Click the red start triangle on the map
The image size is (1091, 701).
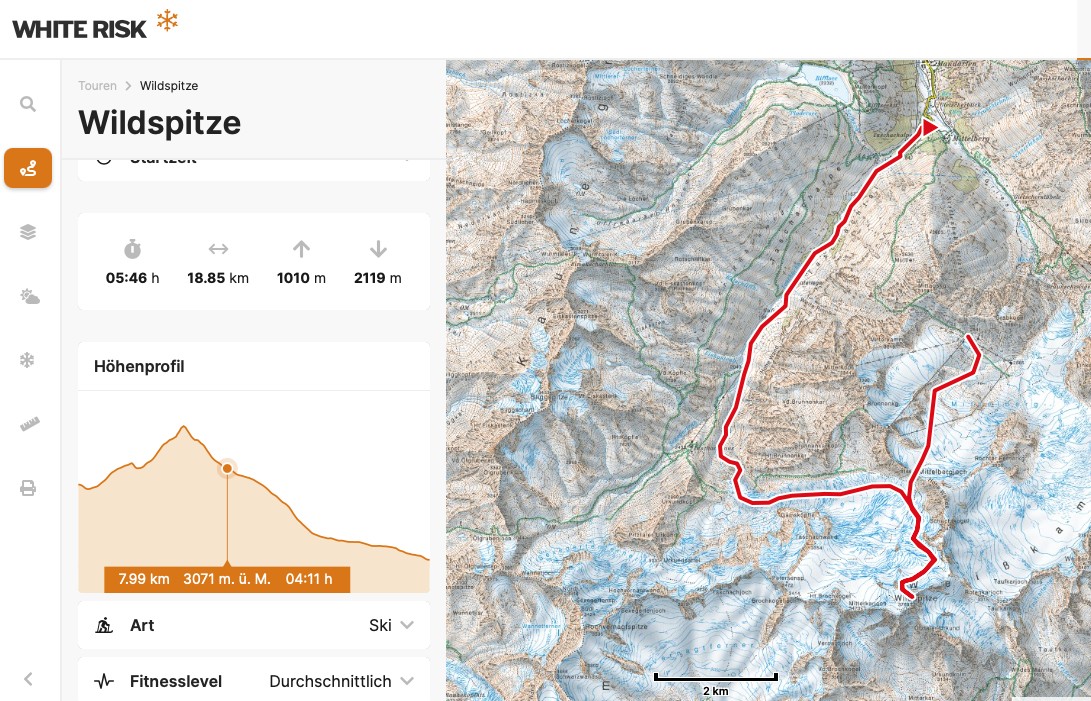coord(929,127)
